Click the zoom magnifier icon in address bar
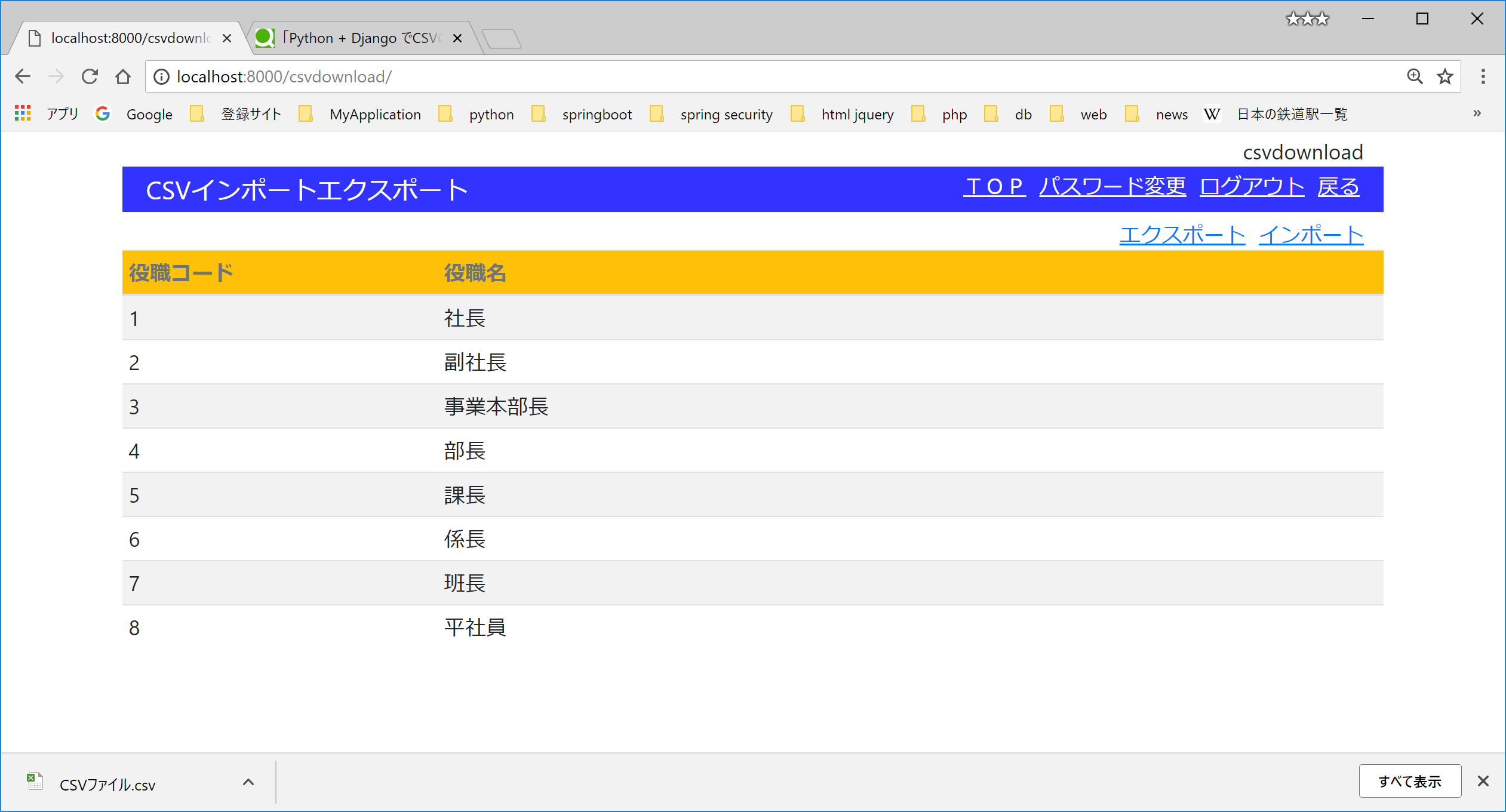This screenshot has height=812, width=1506. (1415, 76)
